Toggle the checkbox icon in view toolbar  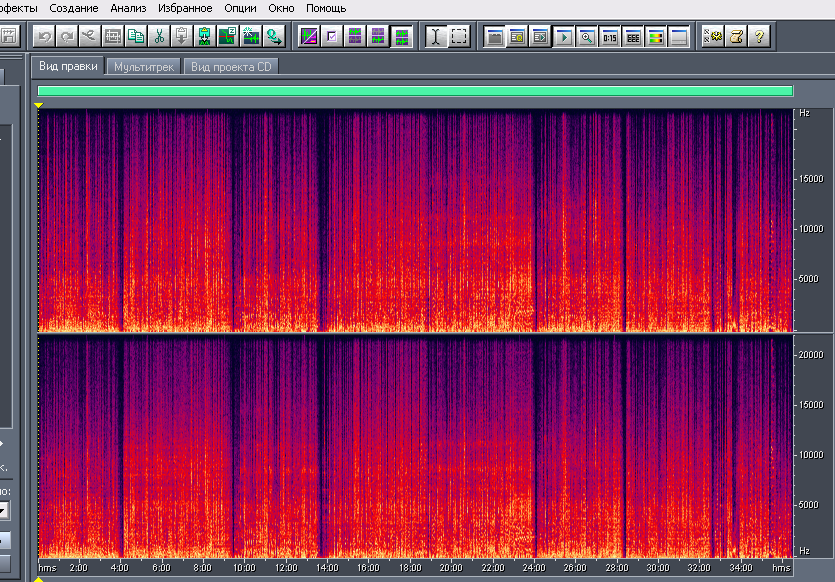tap(332, 37)
